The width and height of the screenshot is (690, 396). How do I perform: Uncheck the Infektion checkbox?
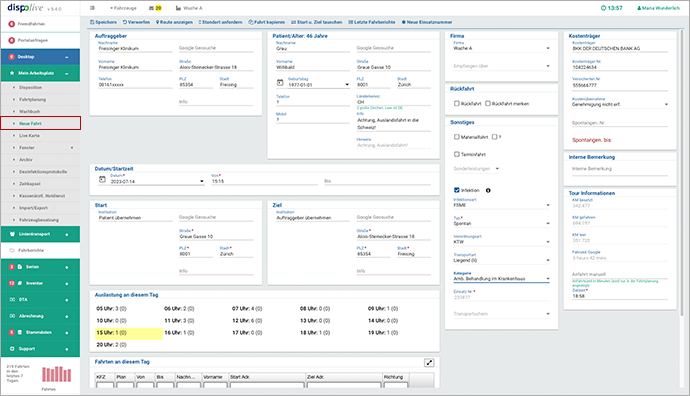[x=456, y=190]
